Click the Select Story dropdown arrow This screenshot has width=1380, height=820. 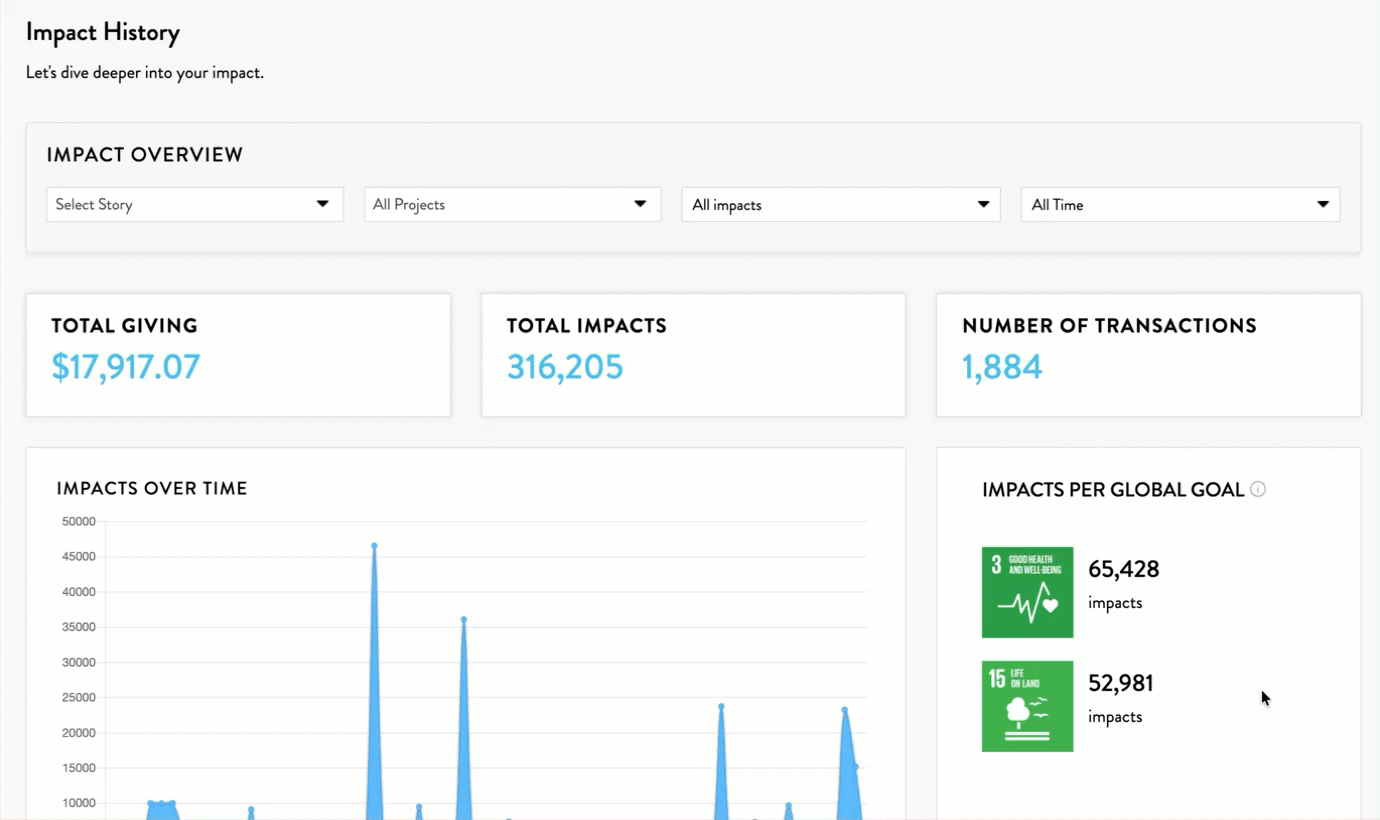coord(323,204)
